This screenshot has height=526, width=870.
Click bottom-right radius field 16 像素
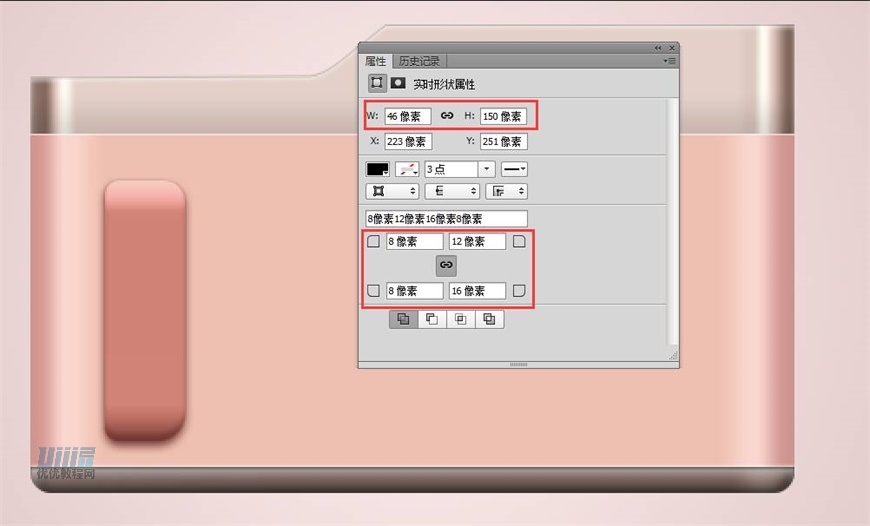477,291
